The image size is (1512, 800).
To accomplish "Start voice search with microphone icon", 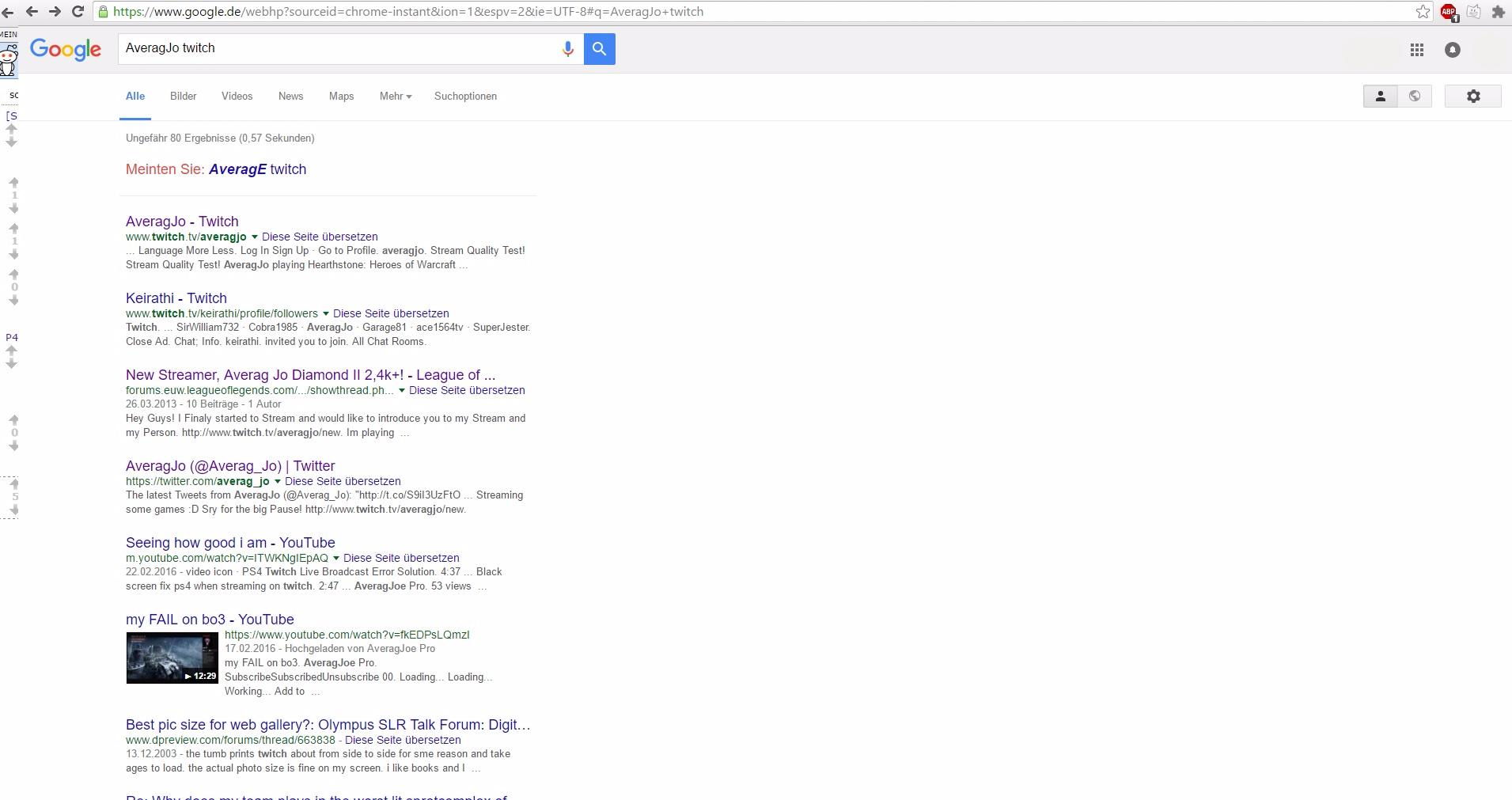I will click(x=567, y=49).
